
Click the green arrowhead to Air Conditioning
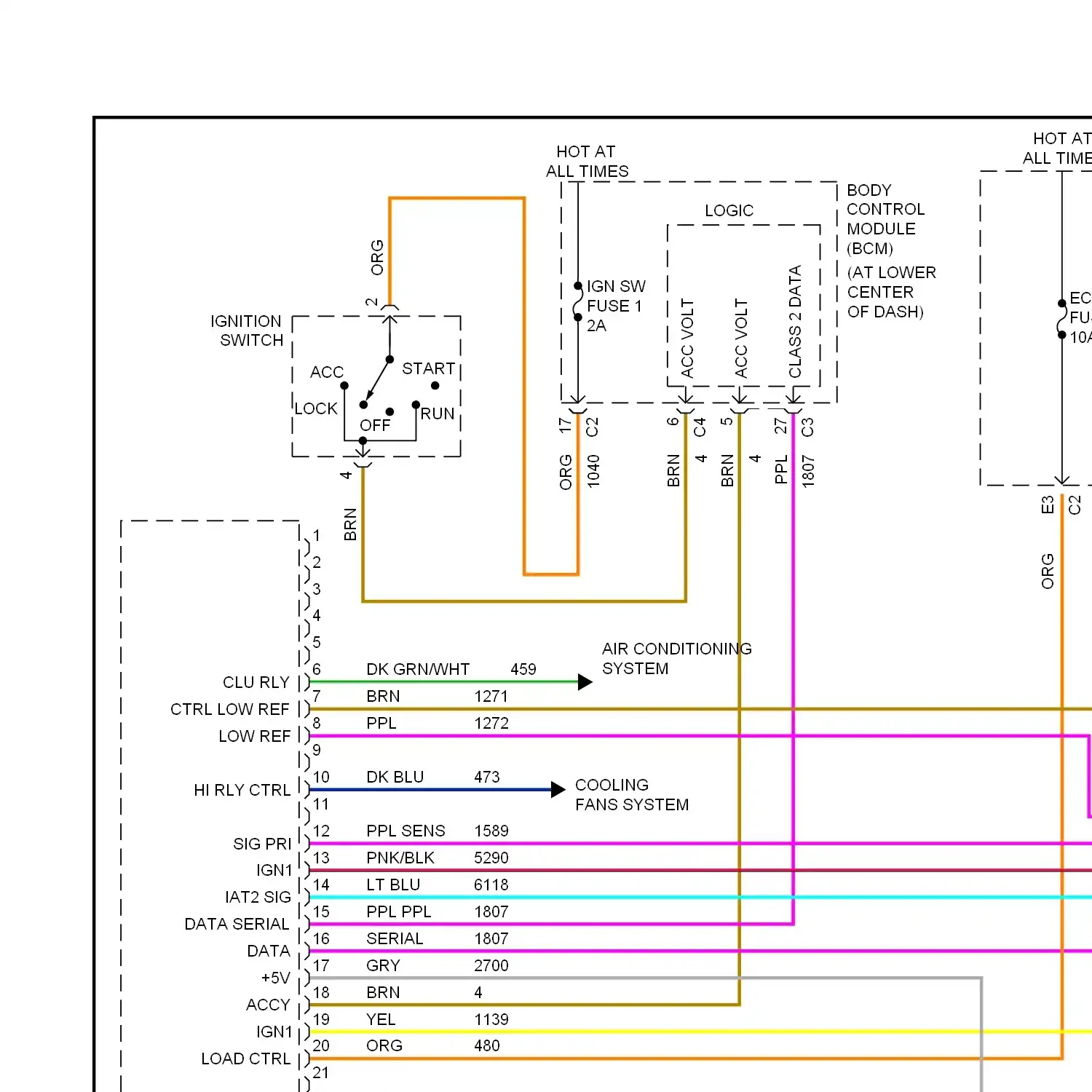pyautogui.click(x=585, y=682)
